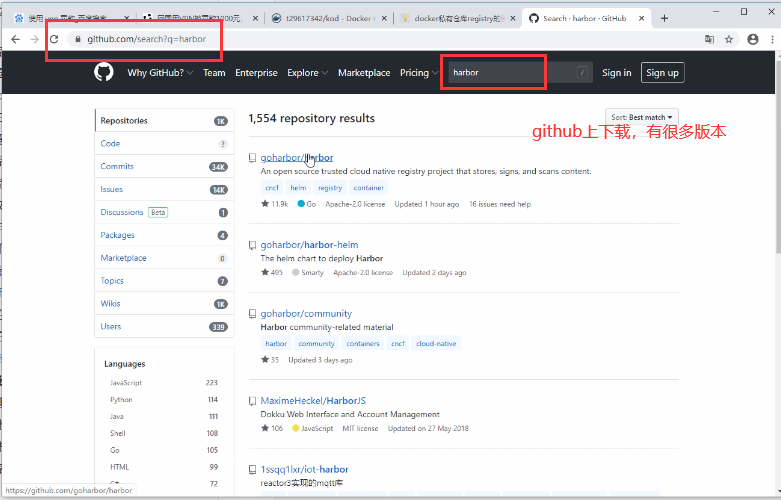The image size is (781, 500).
Task: Click star count 35 of goharbor/community
Action: [x=270, y=360]
